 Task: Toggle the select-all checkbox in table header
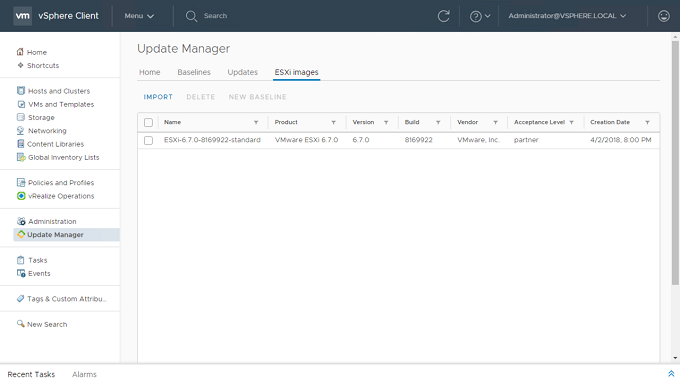click(x=148, y=122)
